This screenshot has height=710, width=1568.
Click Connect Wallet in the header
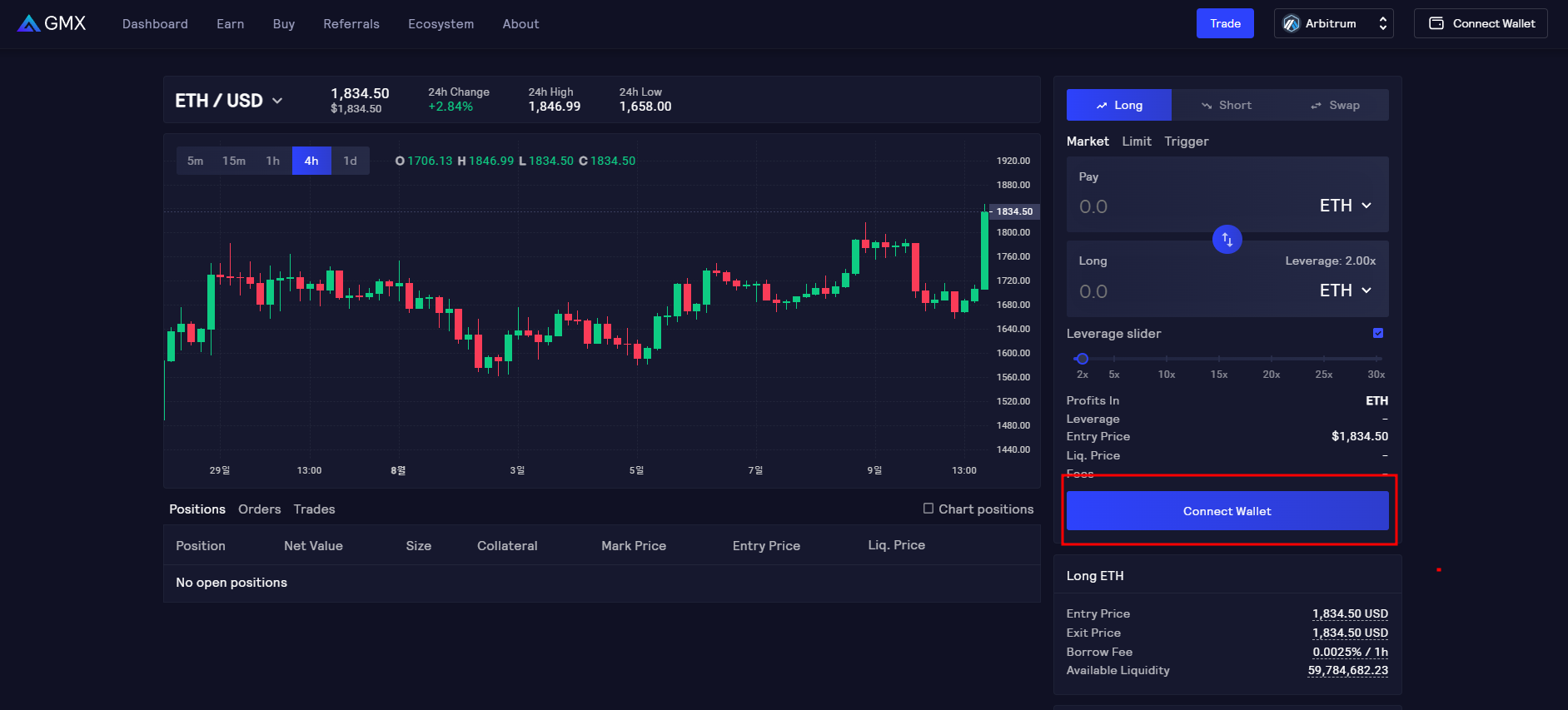1481,23
